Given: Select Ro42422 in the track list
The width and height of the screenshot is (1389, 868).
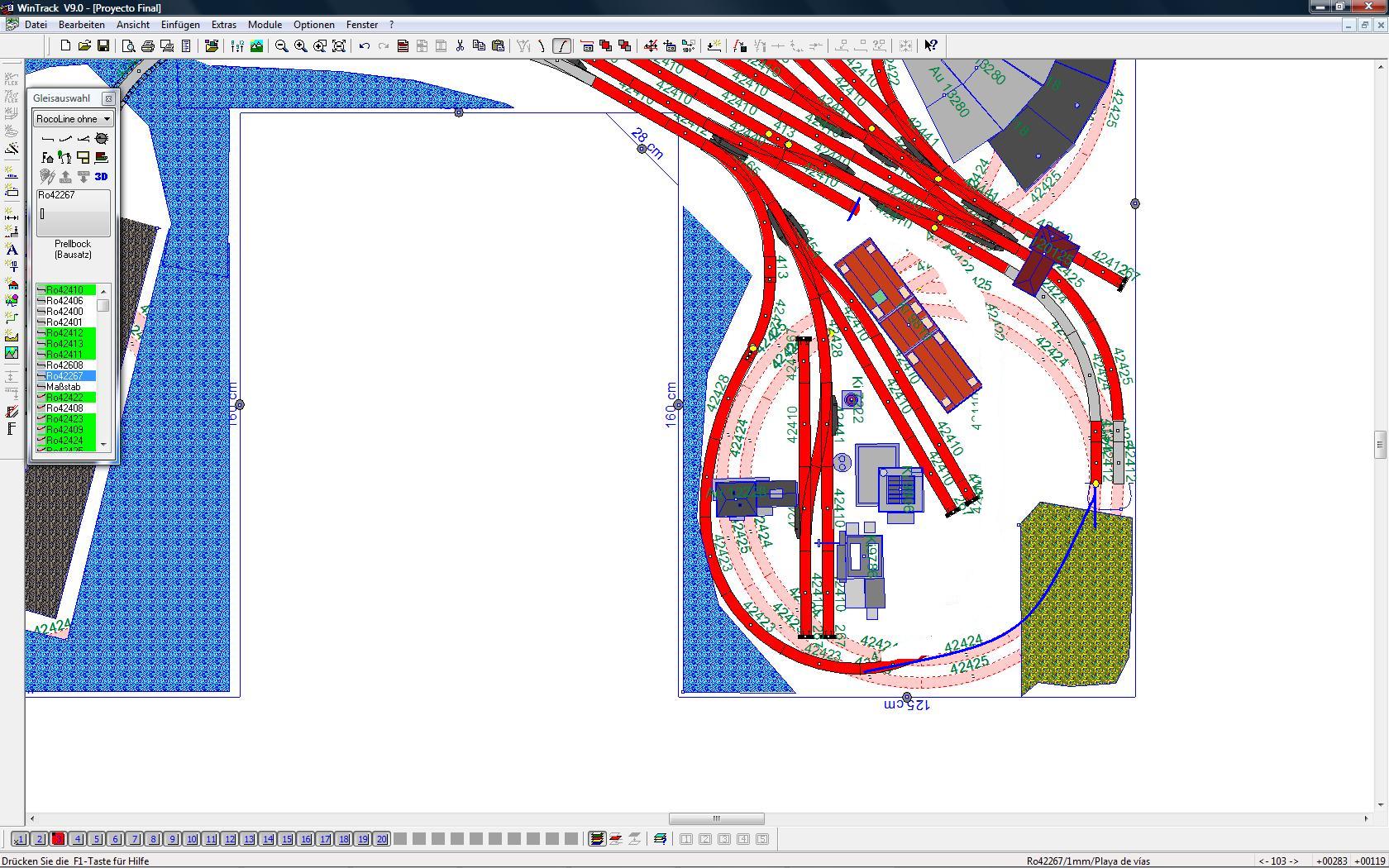Looking at the screenshot, I should pos(66,398).
